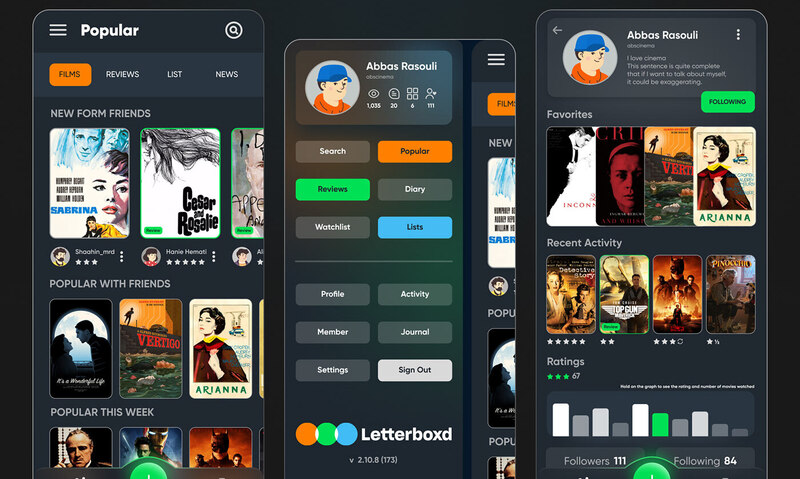Open Activity from the side menu
This screenshot has width=800, height=479.
pyautogui.click(x=415, y=294)
